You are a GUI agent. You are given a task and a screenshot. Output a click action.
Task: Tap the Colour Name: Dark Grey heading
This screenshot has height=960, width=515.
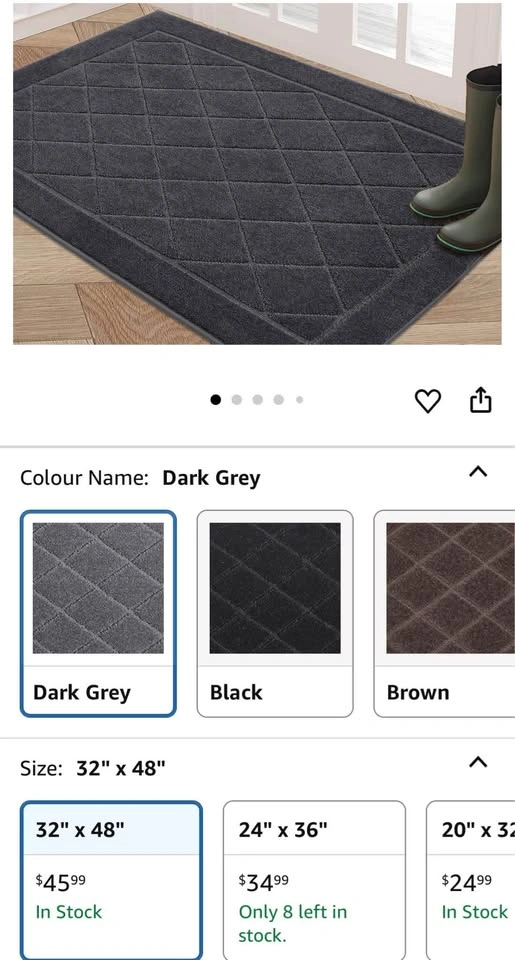[140, 478]
